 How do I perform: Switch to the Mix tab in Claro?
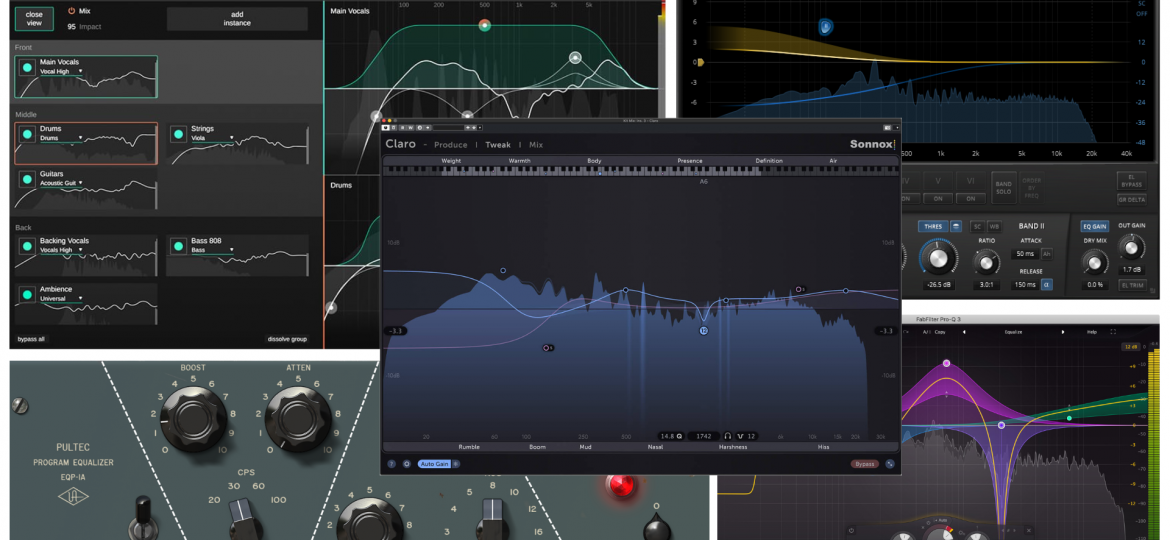(536, 145)
